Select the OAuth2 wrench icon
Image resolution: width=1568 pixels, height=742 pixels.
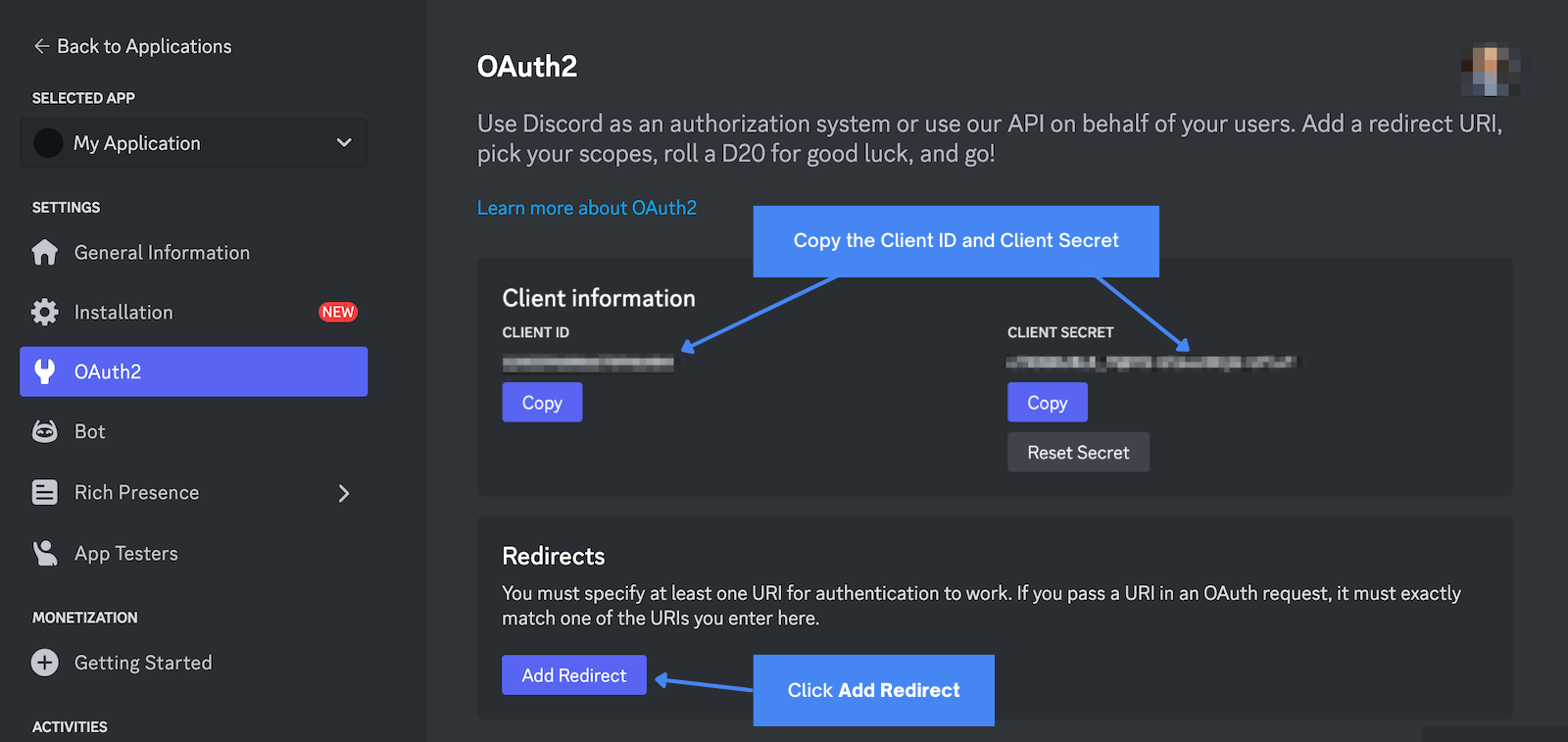coord(44,371)
